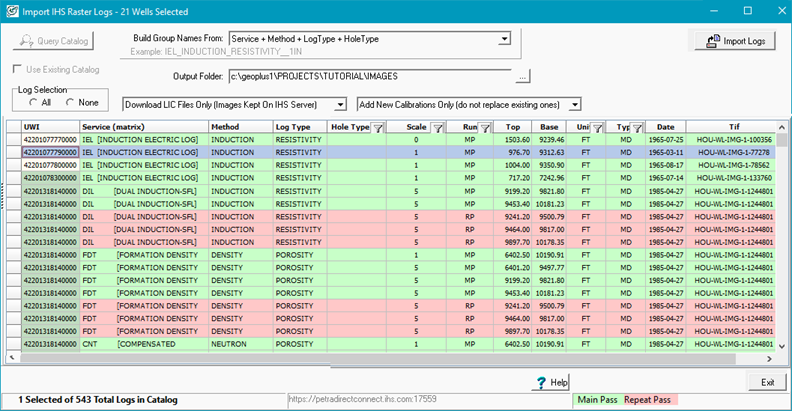
Task: Click the Query Catalog button
Action: (x=54, y=41)
